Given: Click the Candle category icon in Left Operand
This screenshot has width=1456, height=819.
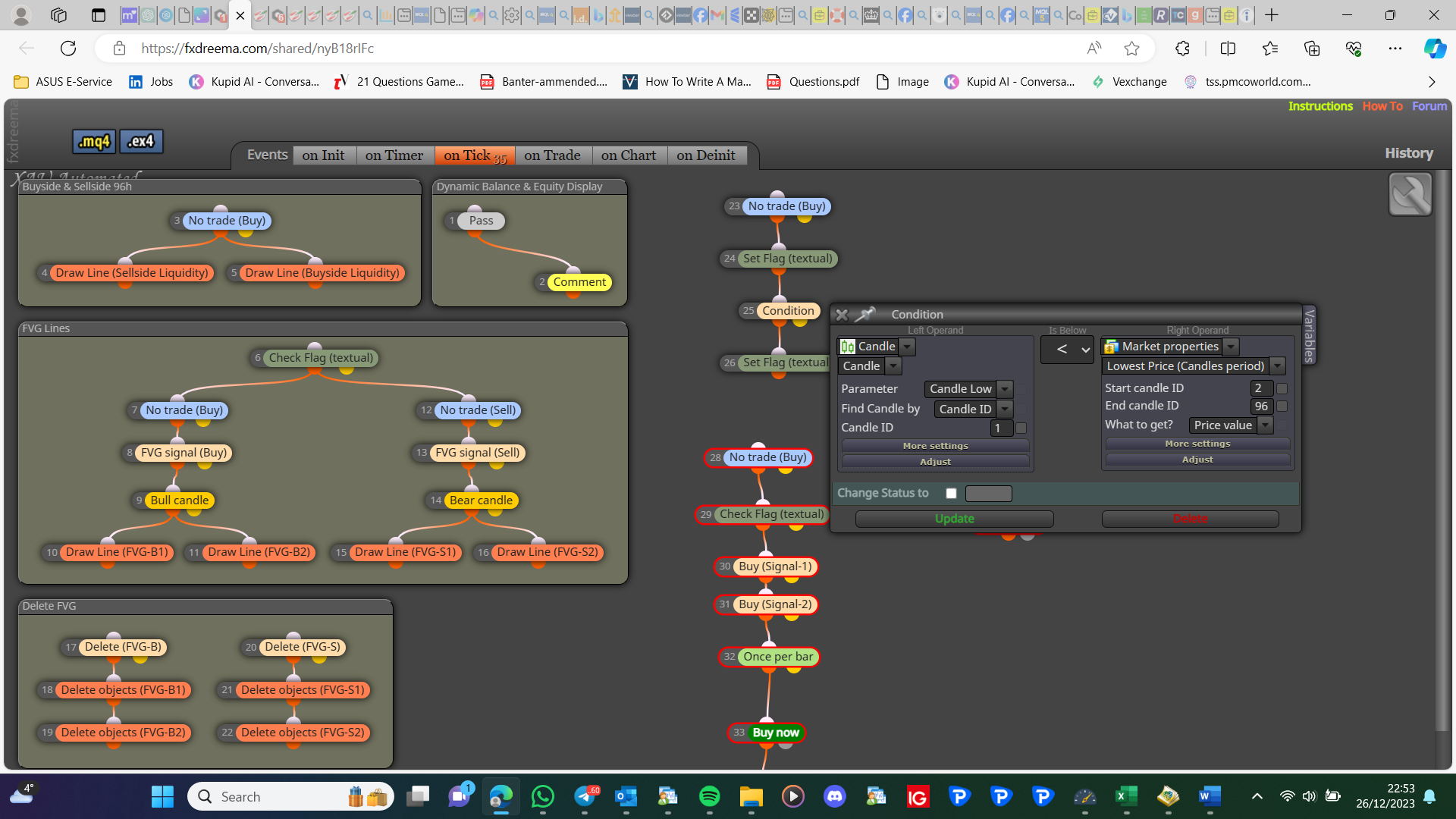Looking at the screenshot, I should pyautogui.click(x=848, y=347).
